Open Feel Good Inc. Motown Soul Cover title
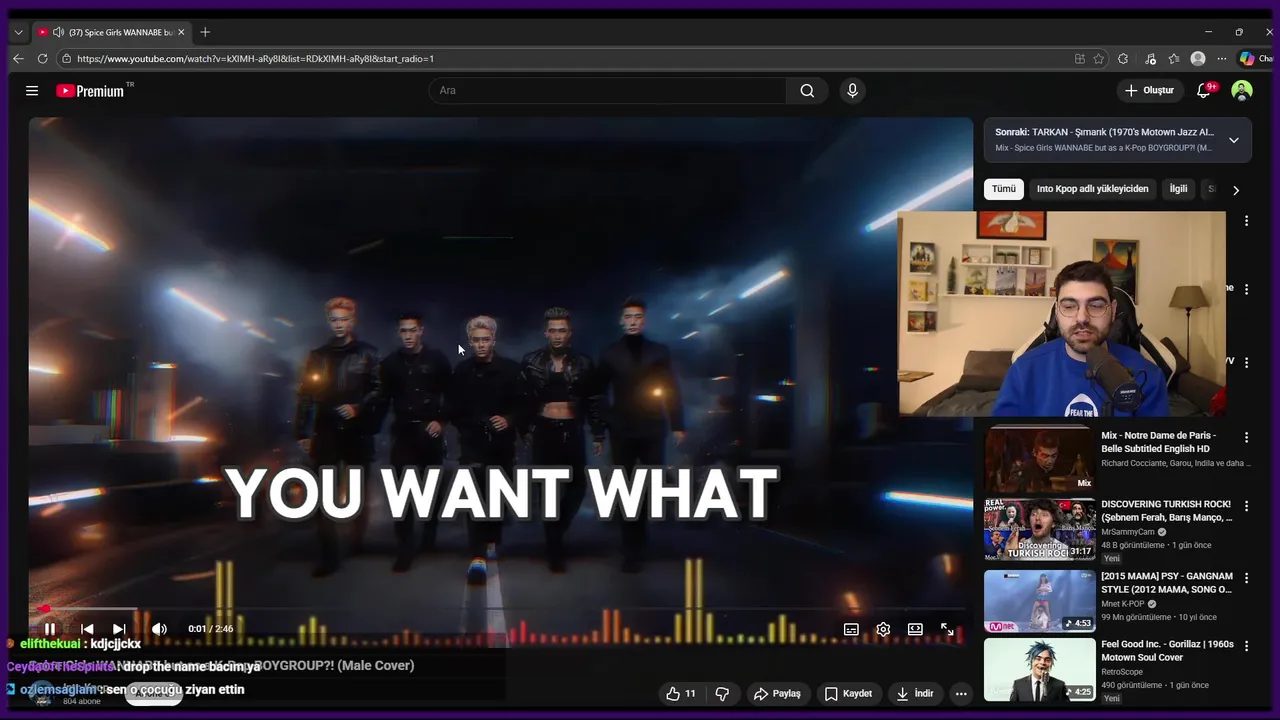This screenshot has height=720, width=1280. (x=1167, y=651)
